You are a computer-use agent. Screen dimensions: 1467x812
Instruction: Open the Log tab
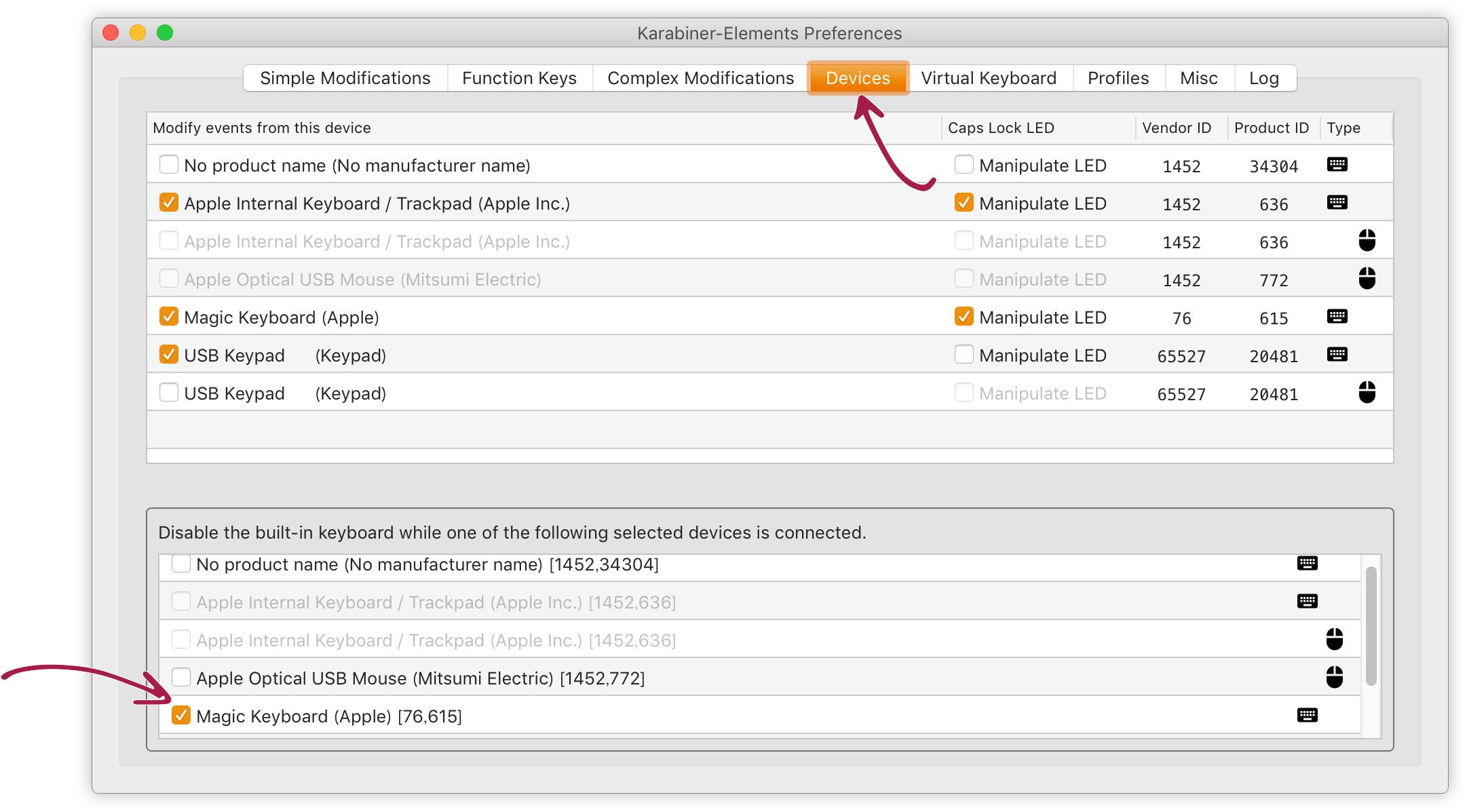point(1264,78)
